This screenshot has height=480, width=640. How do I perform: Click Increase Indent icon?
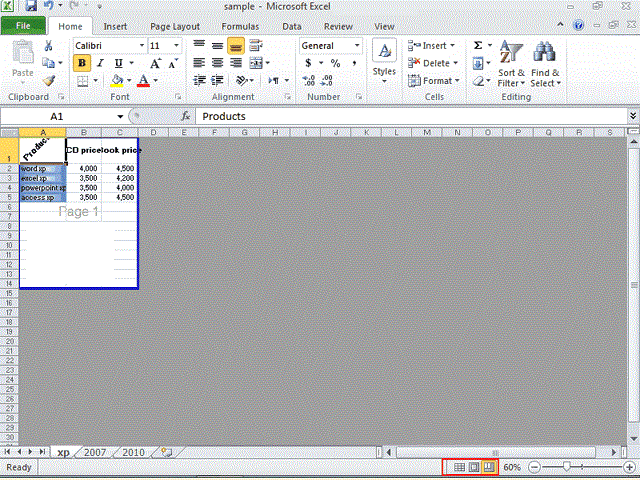point(217,80)
